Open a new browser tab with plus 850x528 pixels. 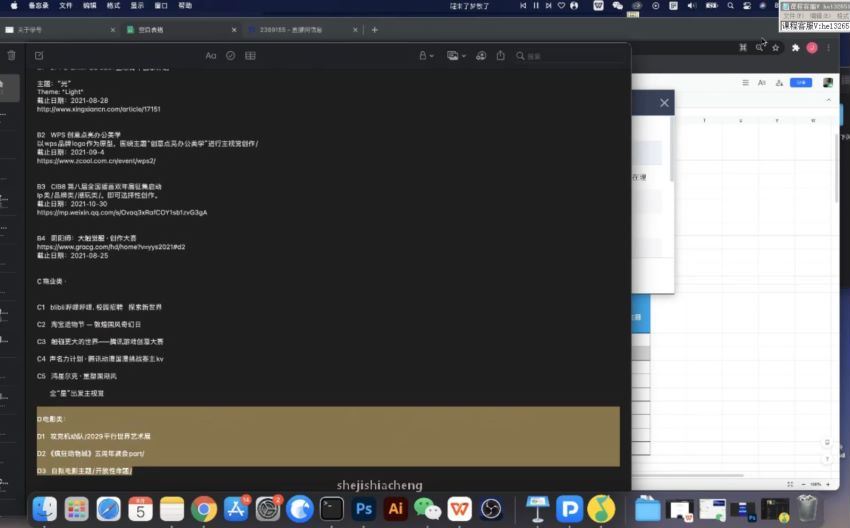pos(375,30)
